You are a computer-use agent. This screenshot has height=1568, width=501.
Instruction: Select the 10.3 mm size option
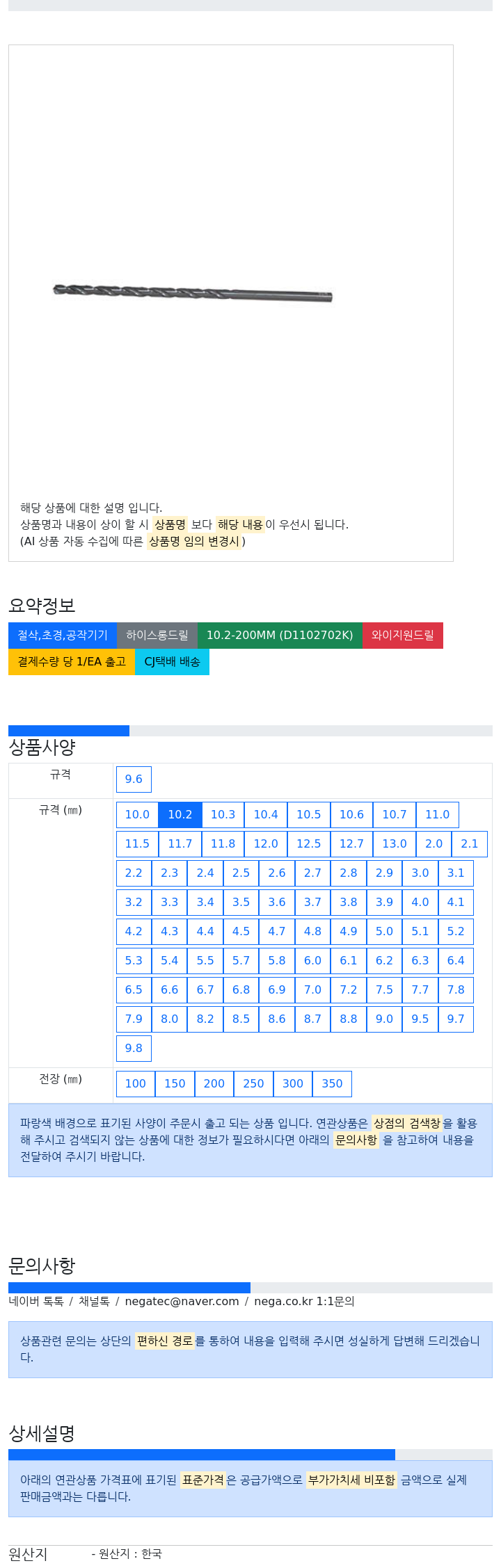click(x=223, y=814)
